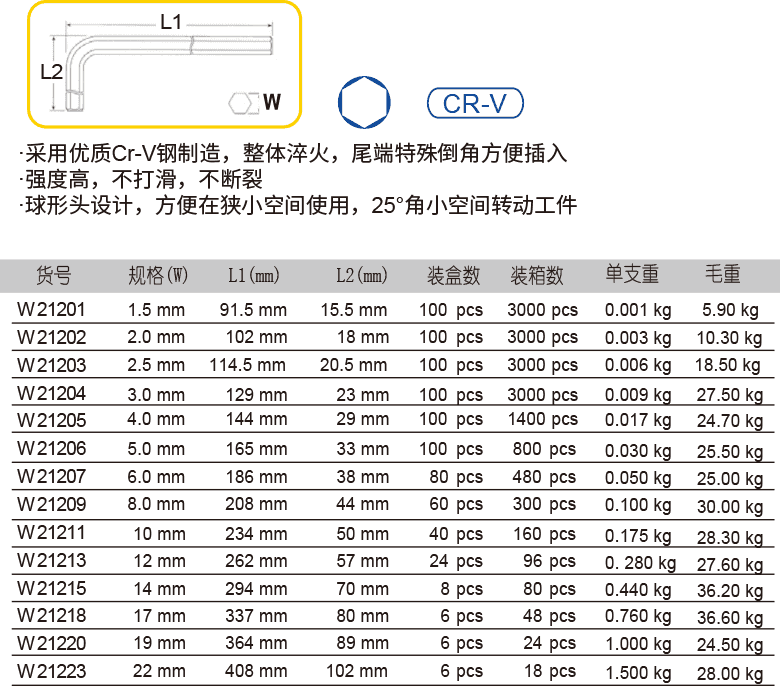Click the description line starting 球形头设计

pos(298,205)
